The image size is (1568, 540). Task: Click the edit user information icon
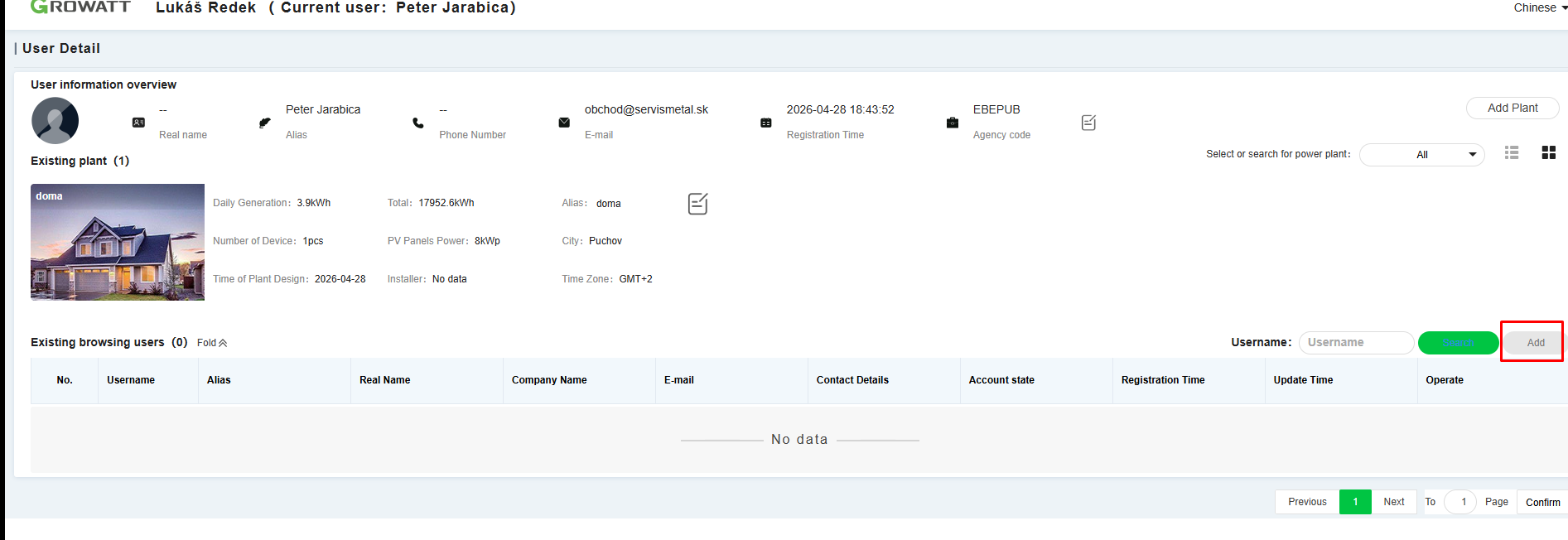(x=1088, y=123)
